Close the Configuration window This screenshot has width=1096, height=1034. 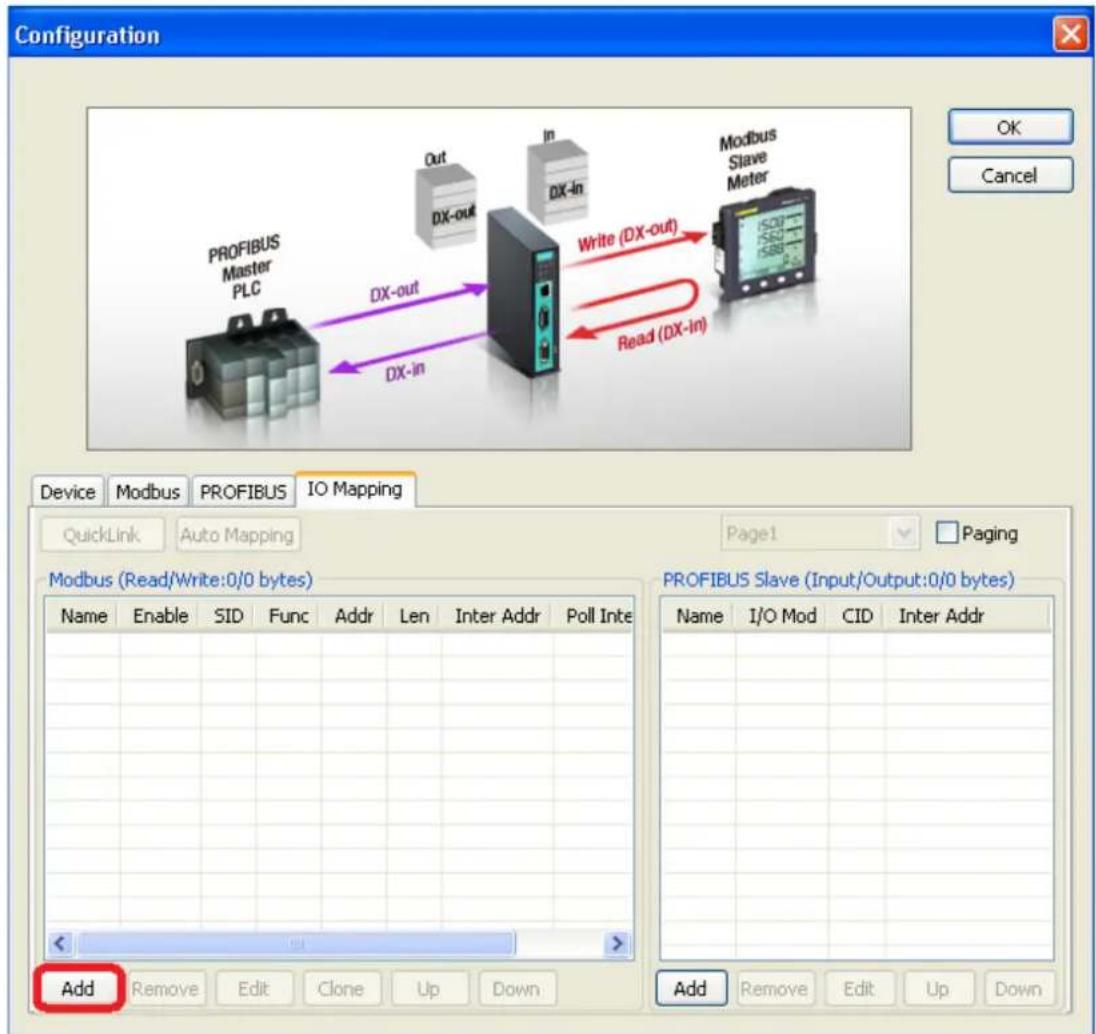(x=1069, y=34)
